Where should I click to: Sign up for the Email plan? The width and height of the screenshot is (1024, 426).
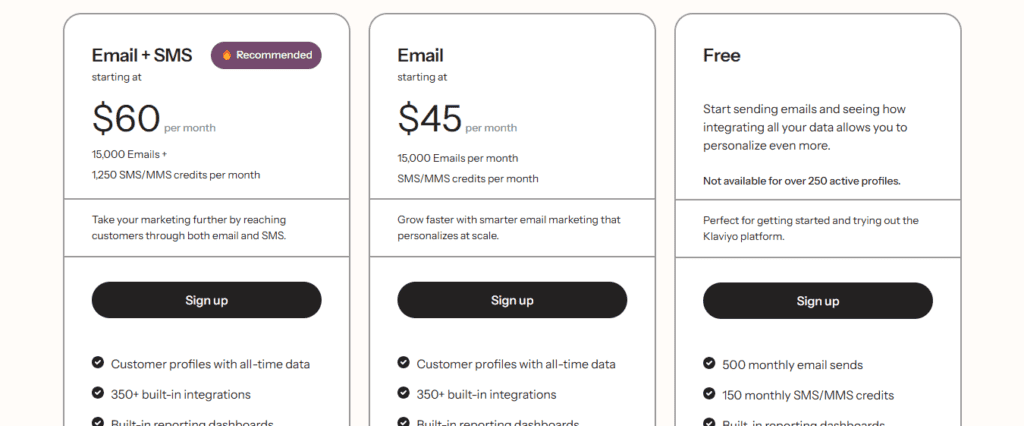click(512, 300)
